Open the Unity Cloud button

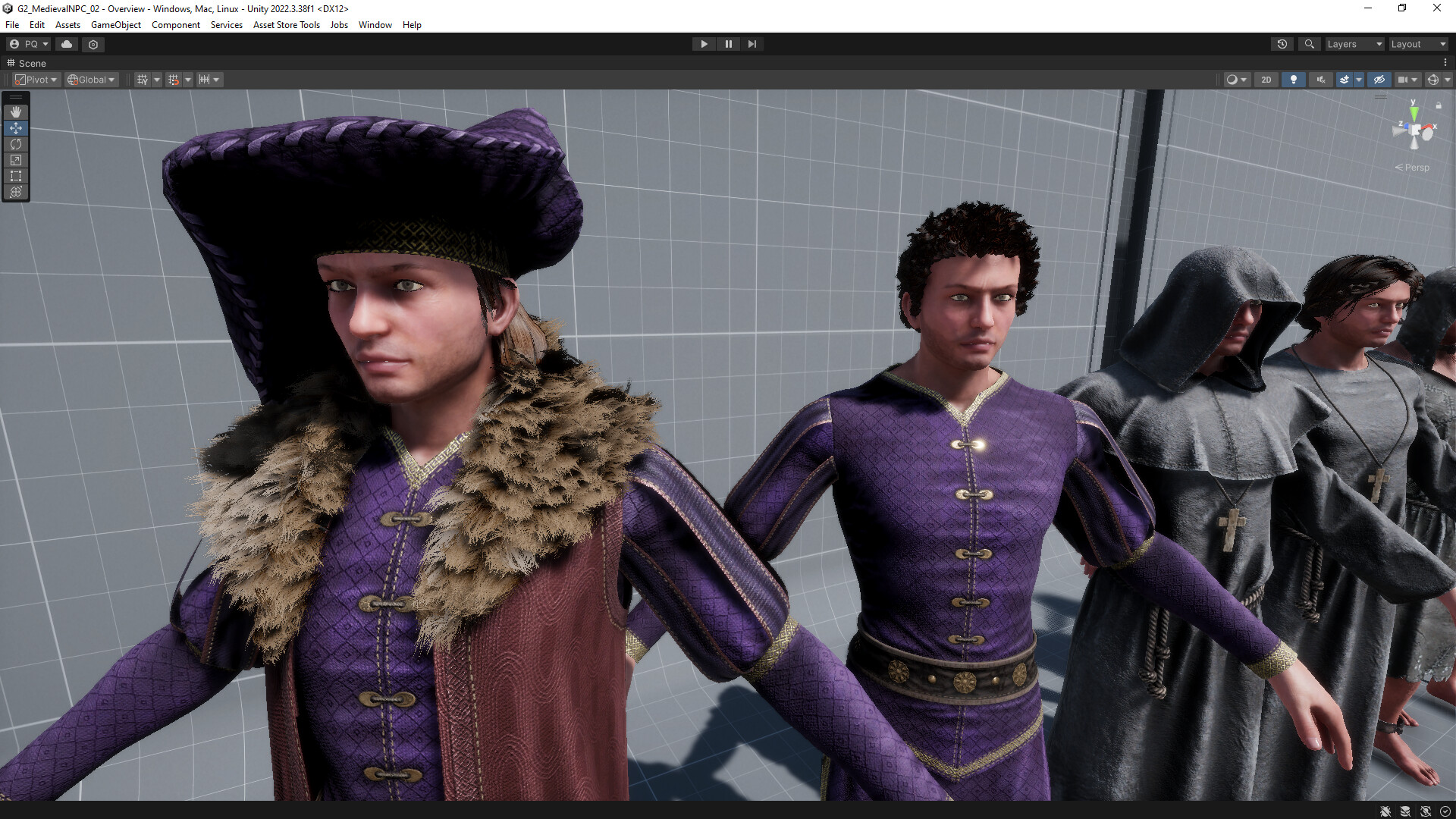coord(67,44)
